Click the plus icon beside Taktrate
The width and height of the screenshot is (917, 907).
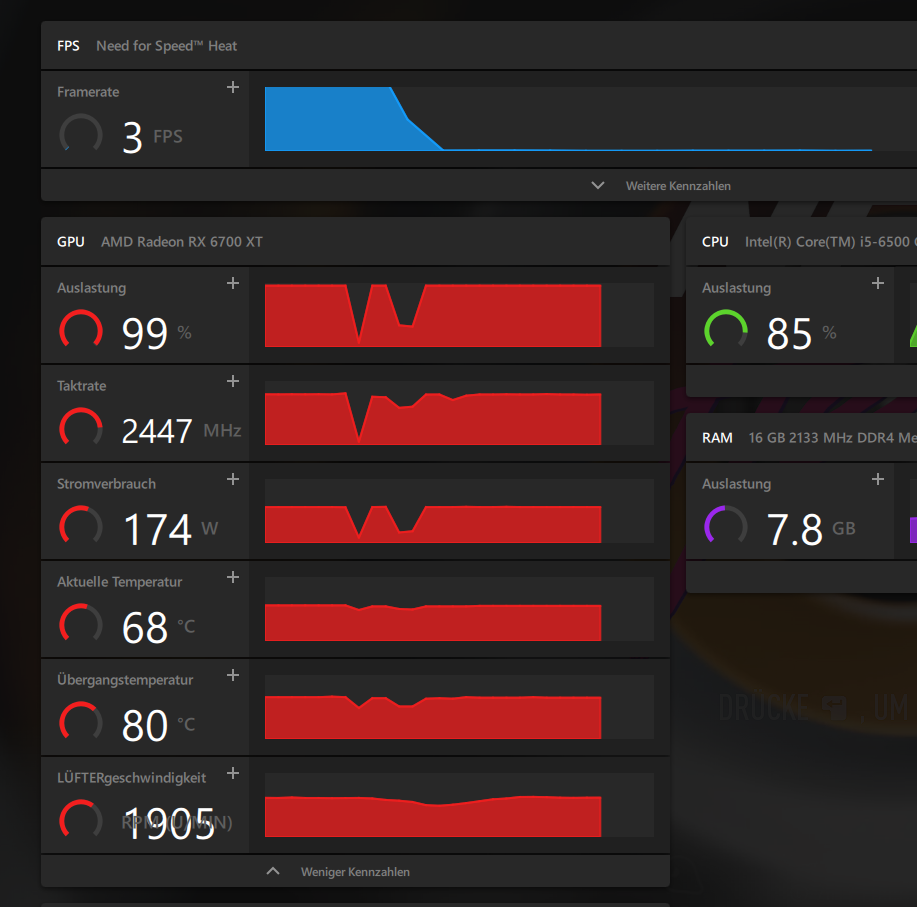[x=233, y=381]
